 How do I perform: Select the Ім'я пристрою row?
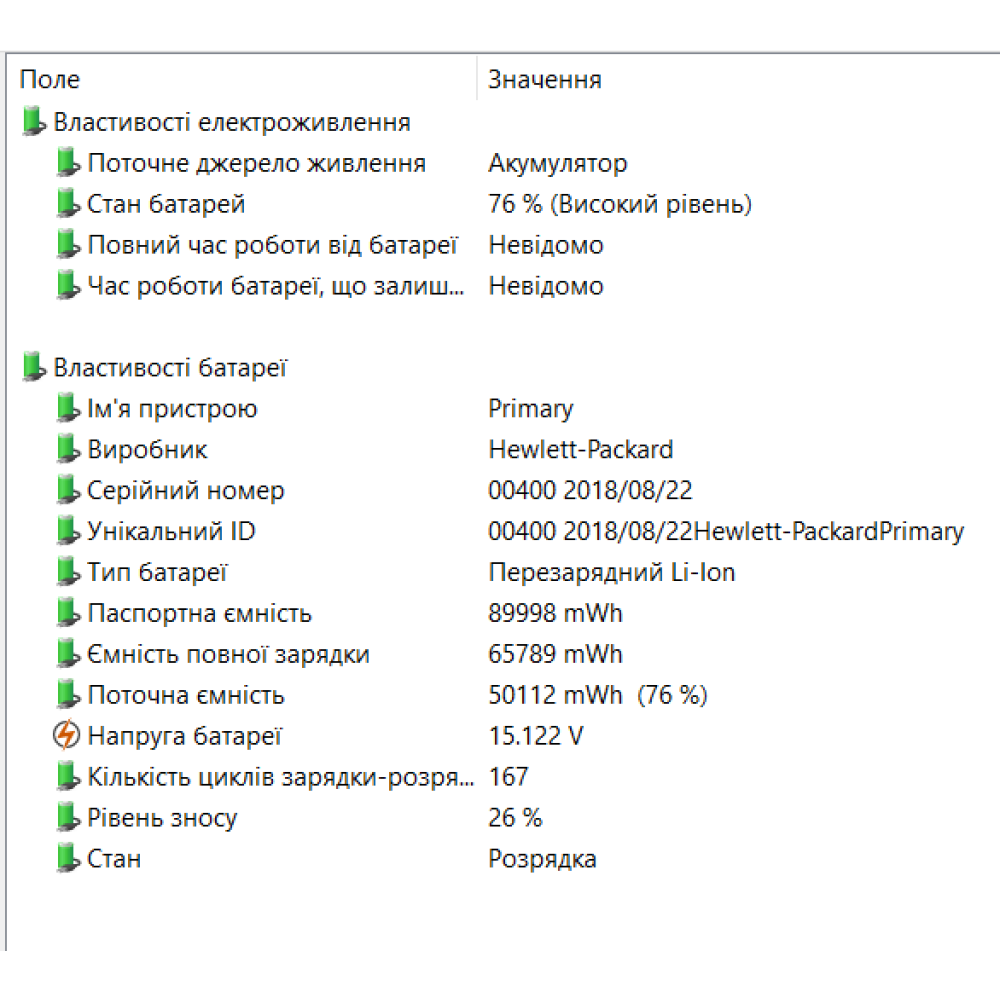click(172, 409)
